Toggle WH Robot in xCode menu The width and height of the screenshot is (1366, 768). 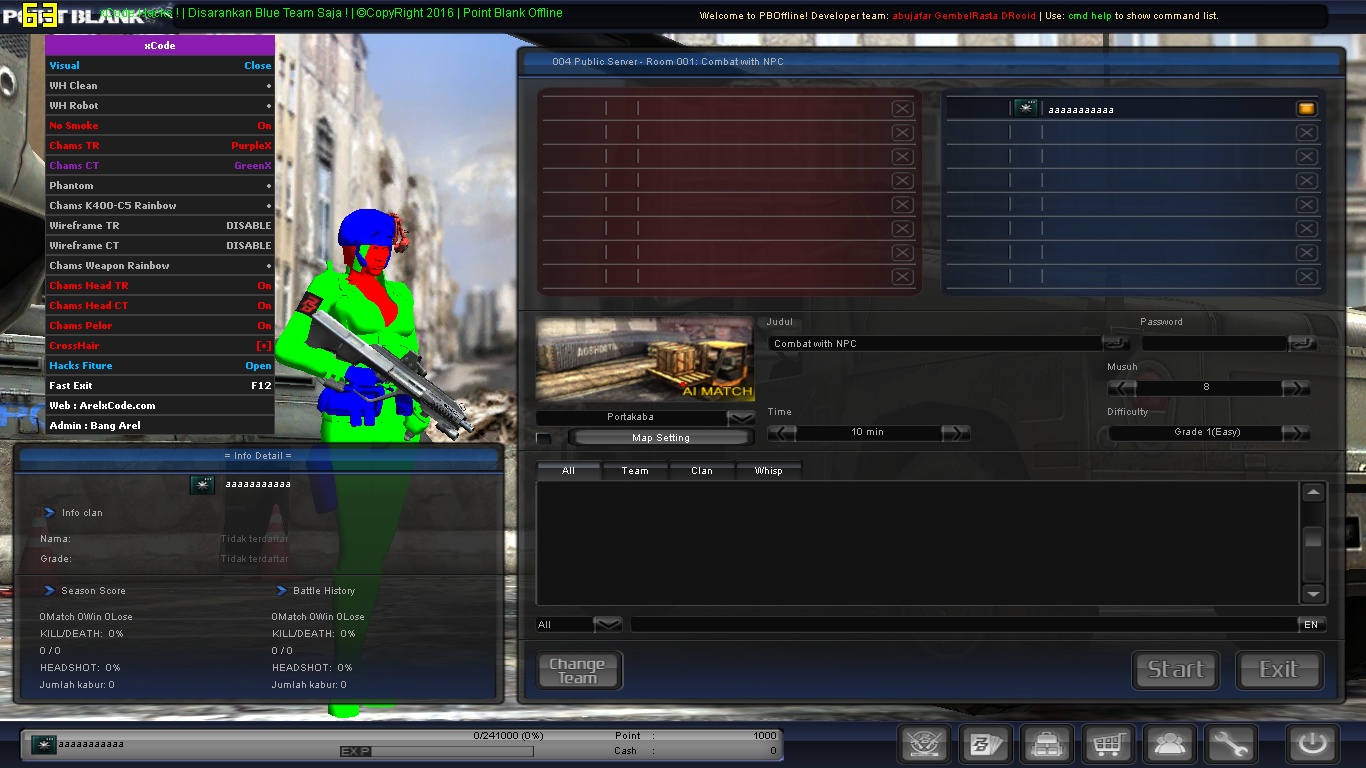(160, 105)
